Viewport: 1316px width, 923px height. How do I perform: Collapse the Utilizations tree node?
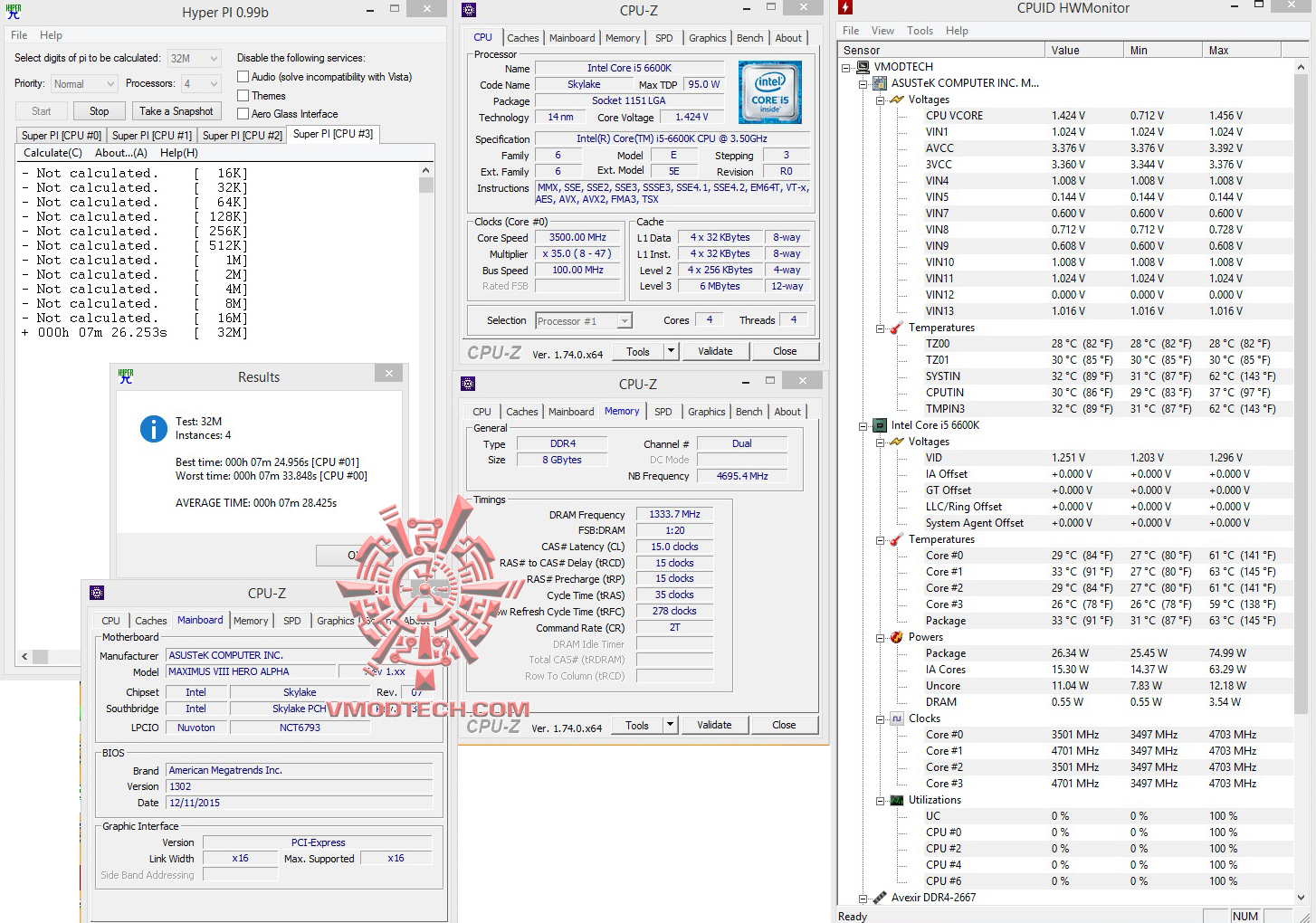pos(880,800)
